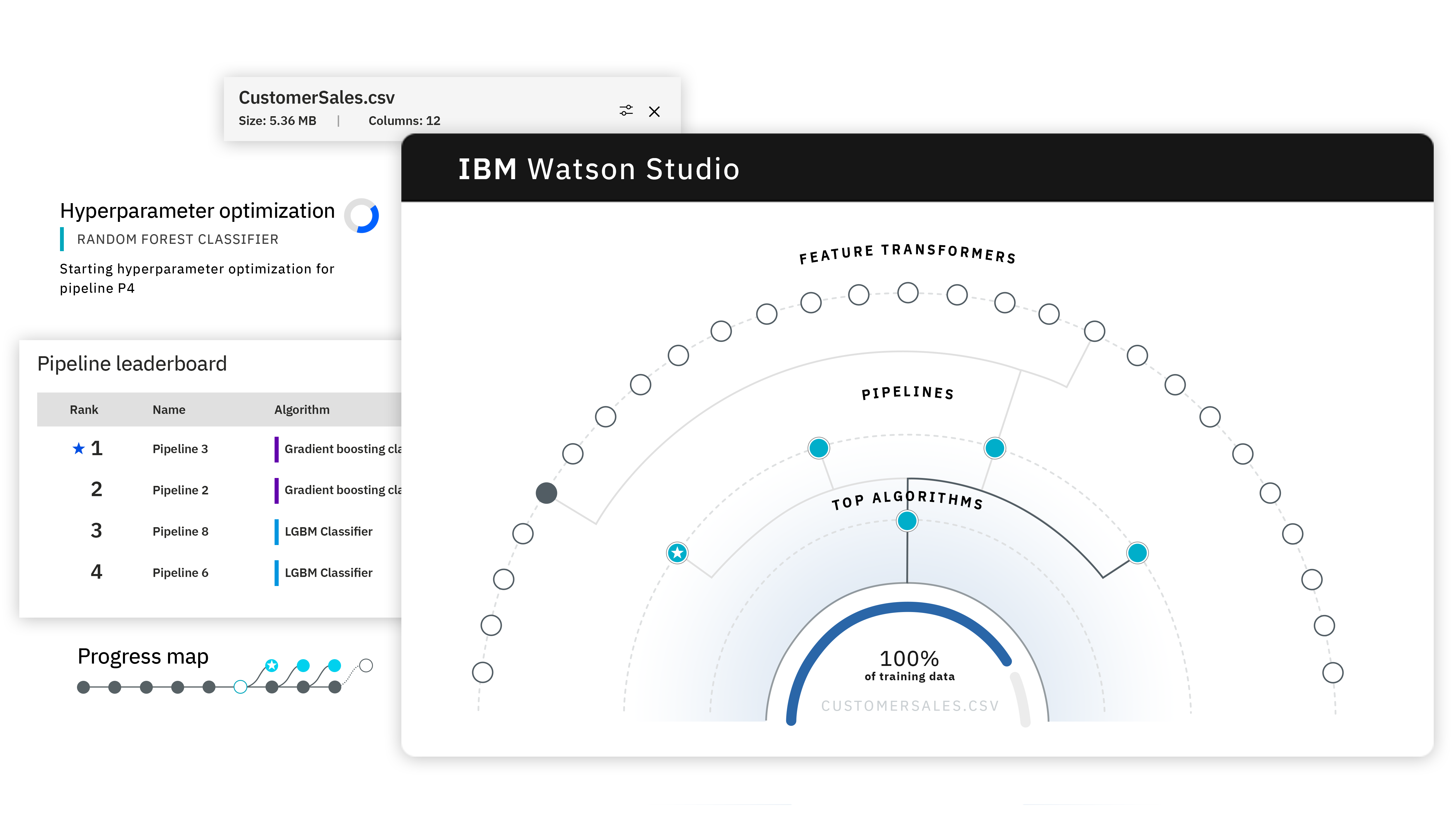Click LGBM Classifier for Pipeline 8
The image size is (1456, 819).
point(328,531)
